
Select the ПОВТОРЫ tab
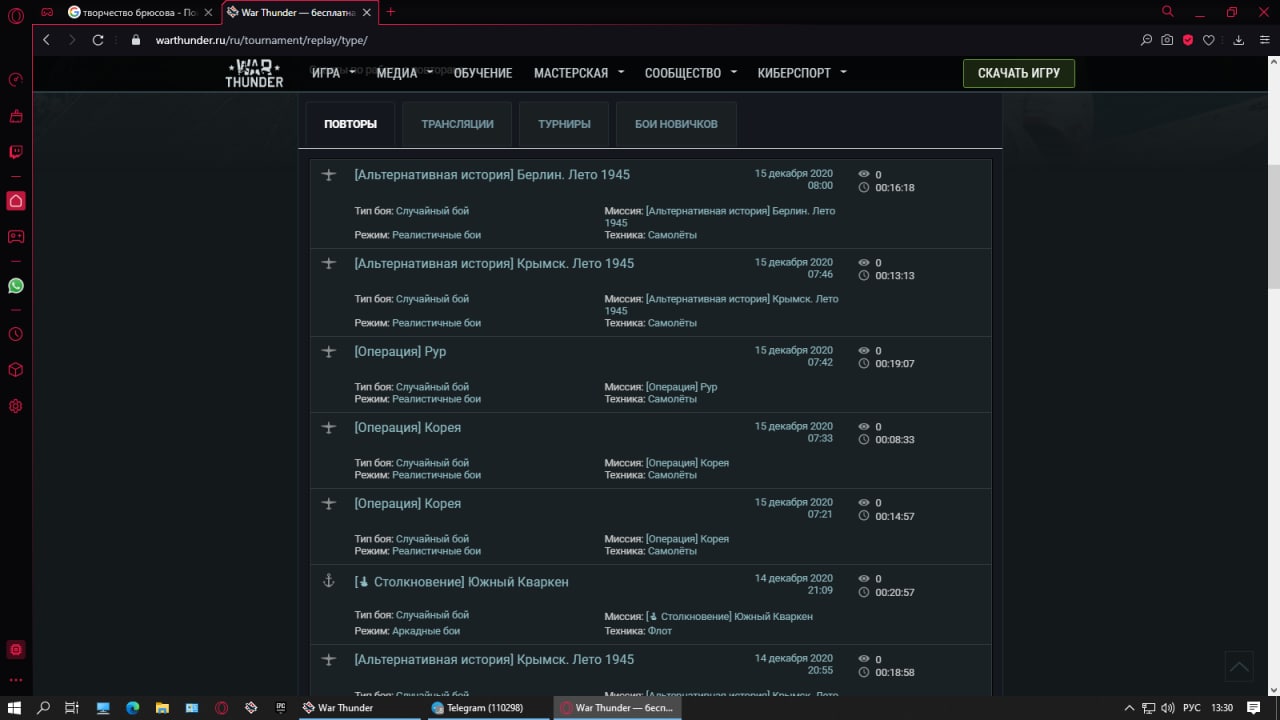(350, 124)
